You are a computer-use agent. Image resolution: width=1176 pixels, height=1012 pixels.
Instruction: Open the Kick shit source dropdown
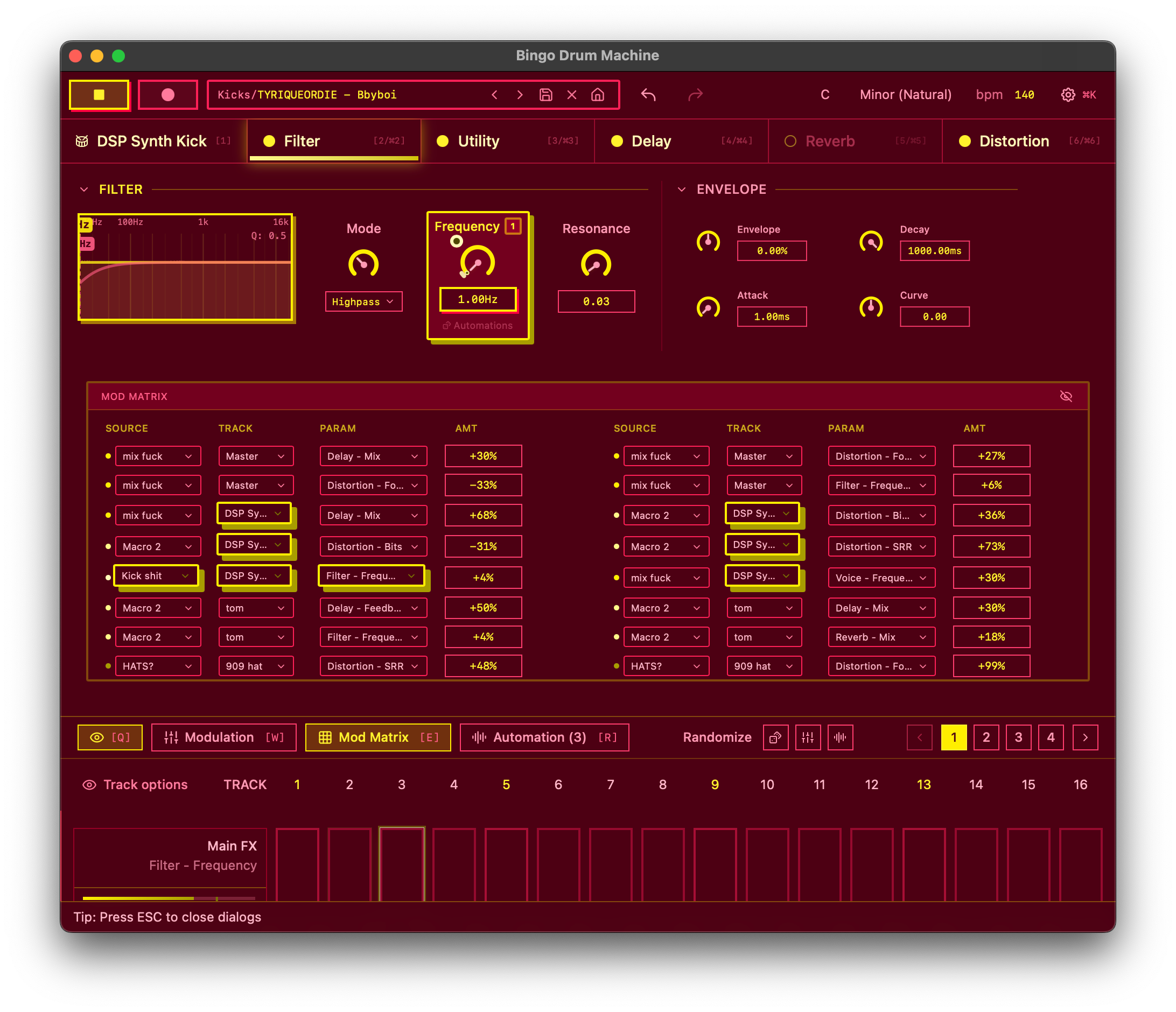[x=156, y=576]
